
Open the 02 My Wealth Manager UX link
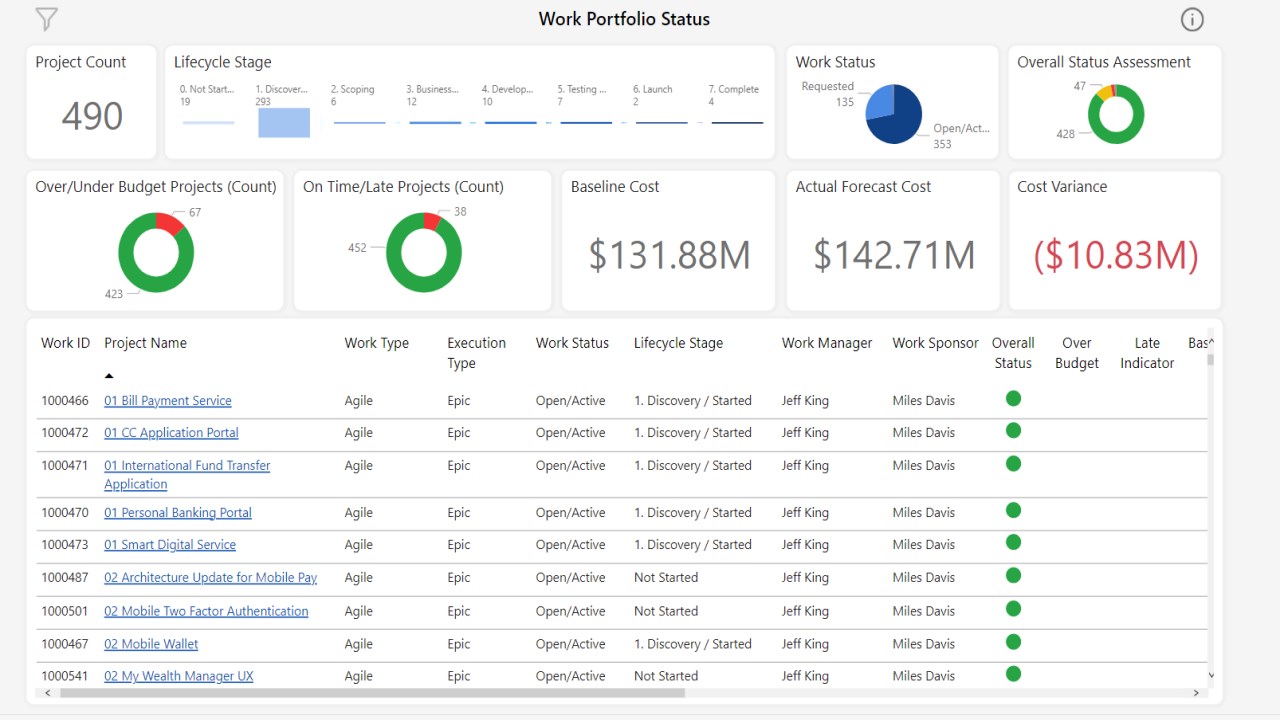pyautogui.click(x=178, y=675)
